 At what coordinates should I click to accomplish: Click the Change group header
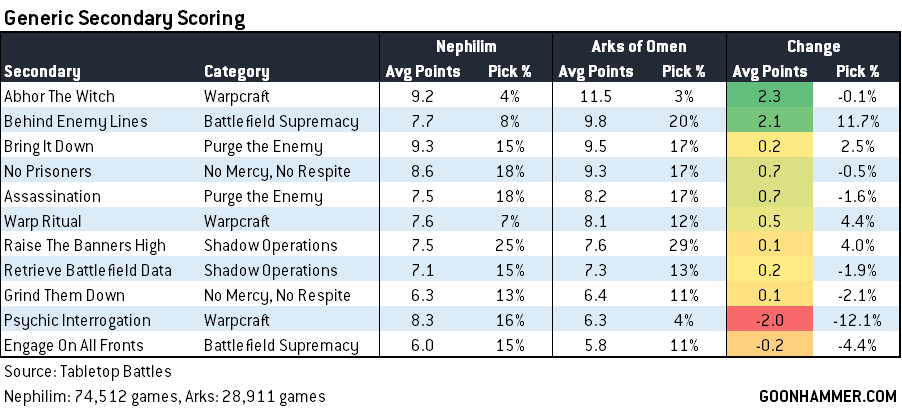coord(813,47)
